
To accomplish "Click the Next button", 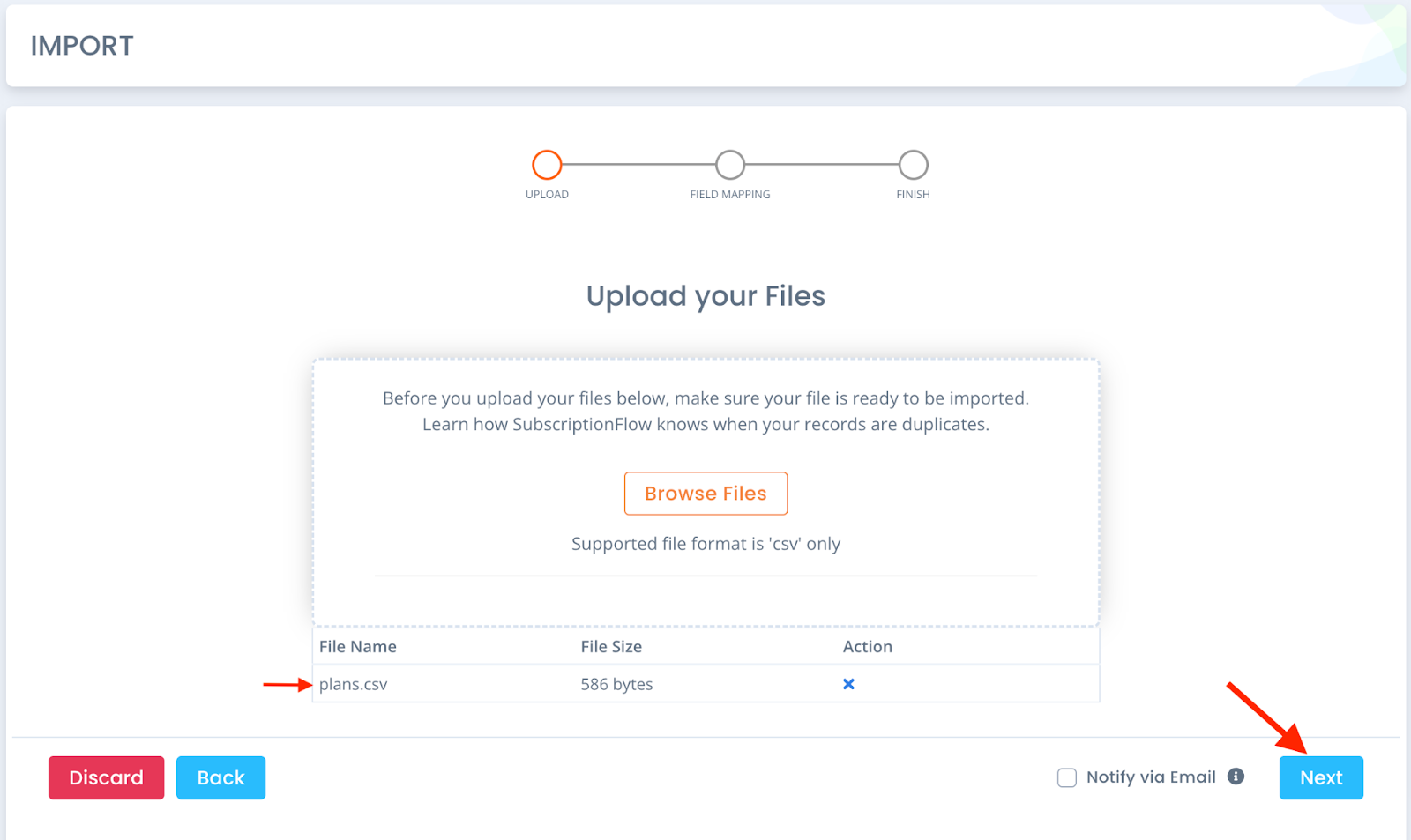I will tap(1321, 777).
